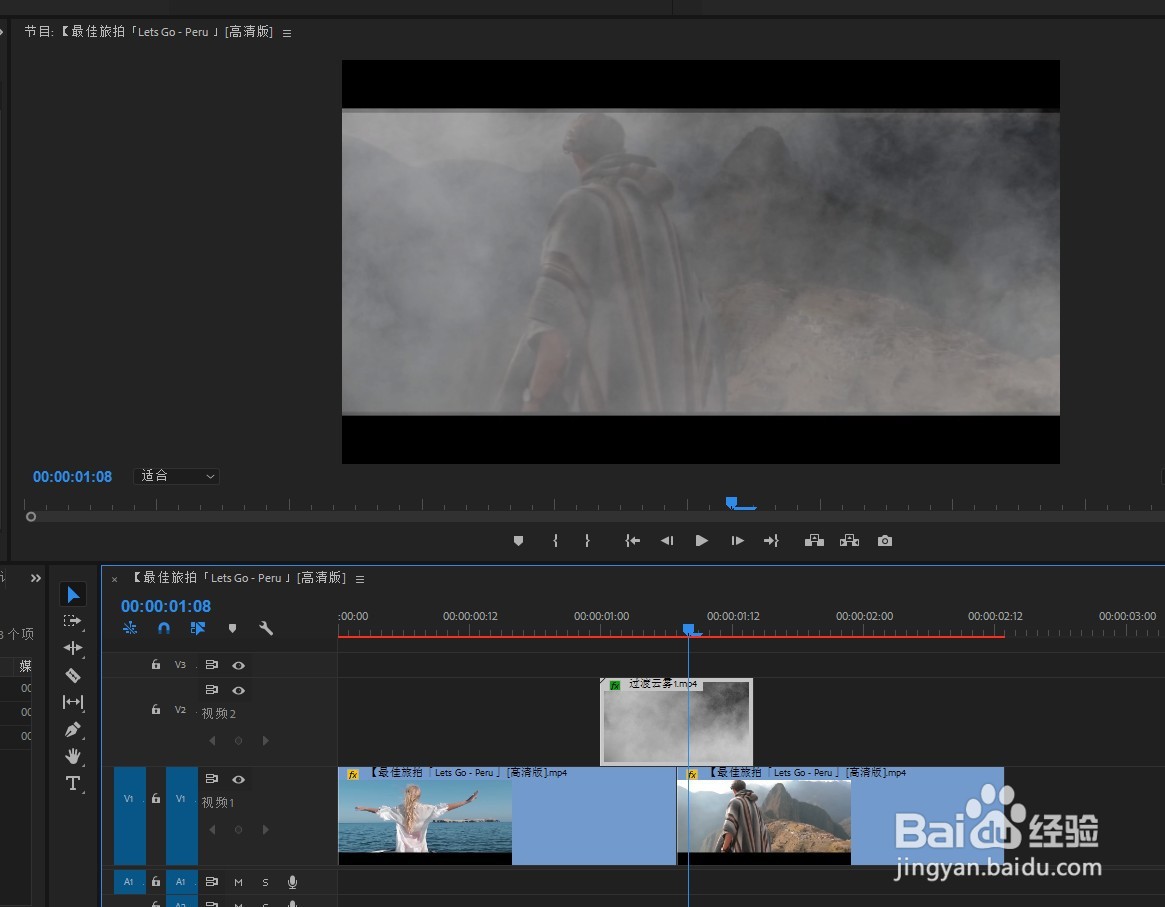1165x907 pixels.
Task: Click the program monitor playhead
Action: [x=732, y=503]
